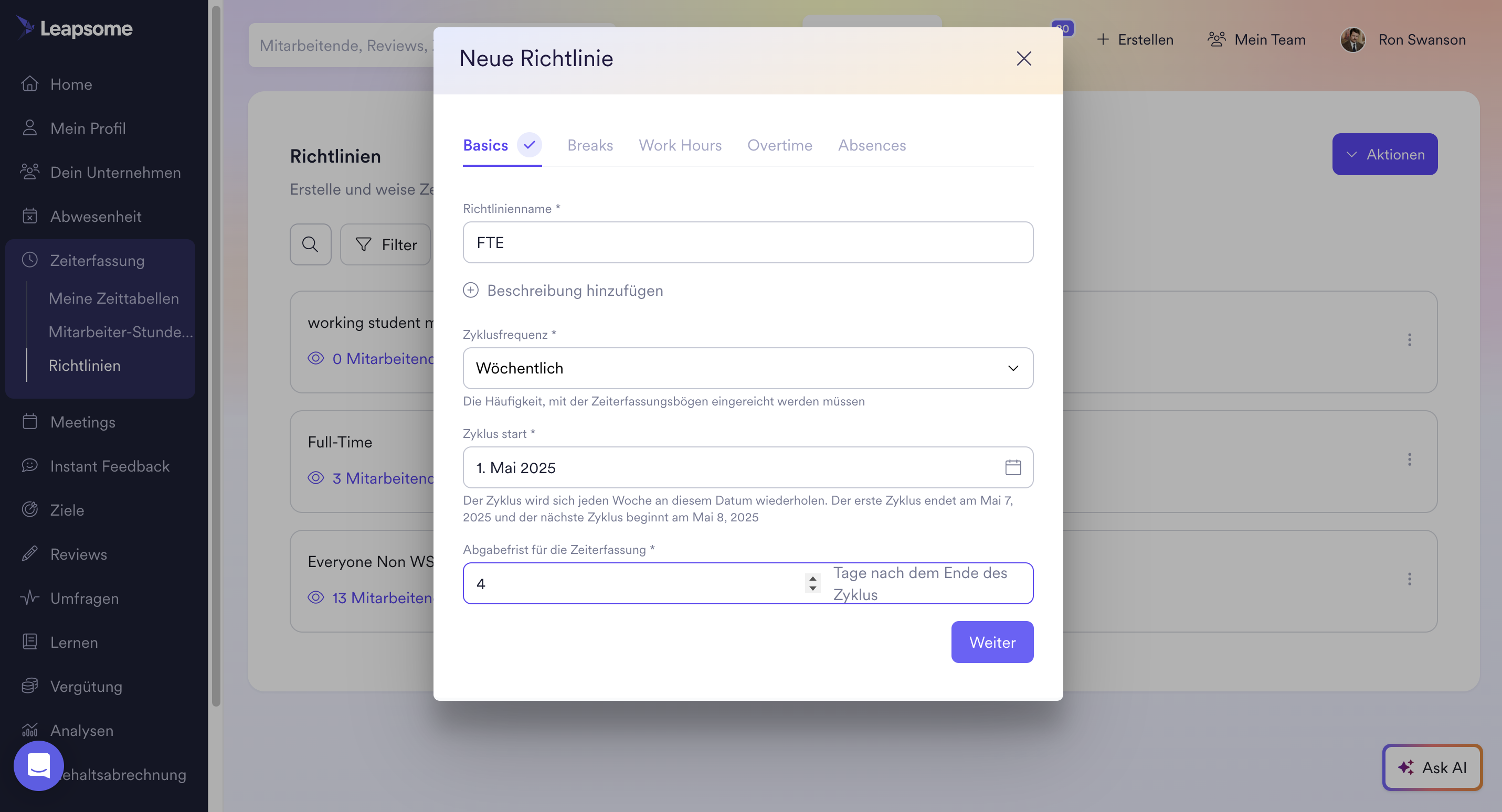Click the Home icon in sidebar

[30, 84]
